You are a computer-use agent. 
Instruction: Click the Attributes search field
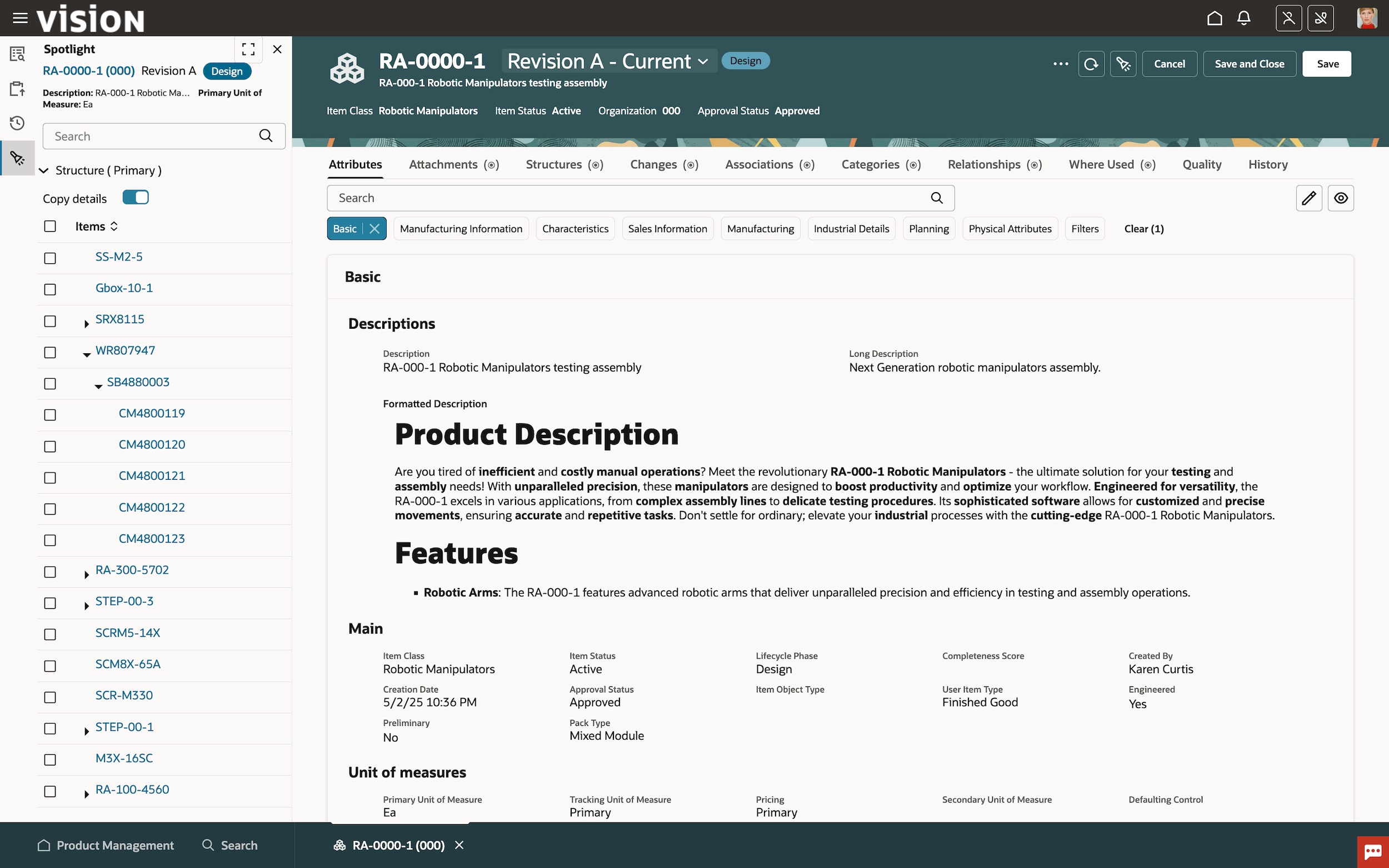(632, 198)
